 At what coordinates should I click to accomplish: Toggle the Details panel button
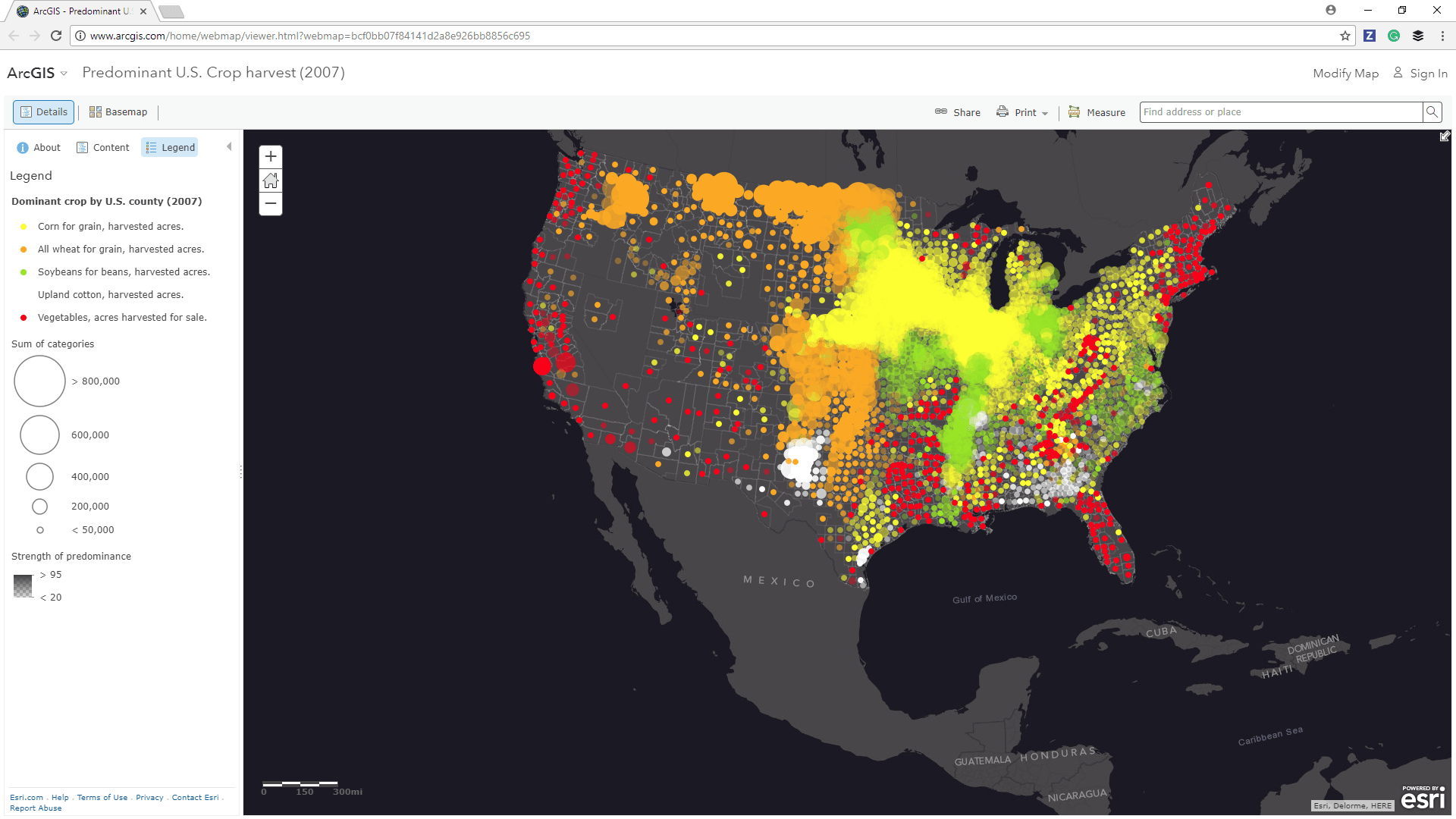pos(44,112)
